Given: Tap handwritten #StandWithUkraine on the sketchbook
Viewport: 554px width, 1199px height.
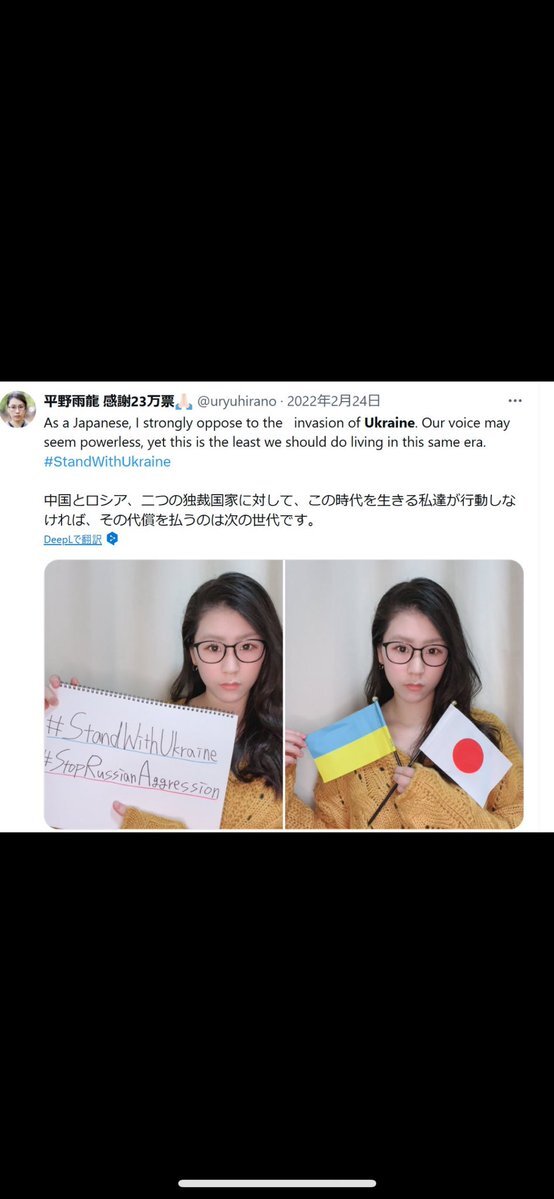Looking at the screenshot, I should [131, 733].
